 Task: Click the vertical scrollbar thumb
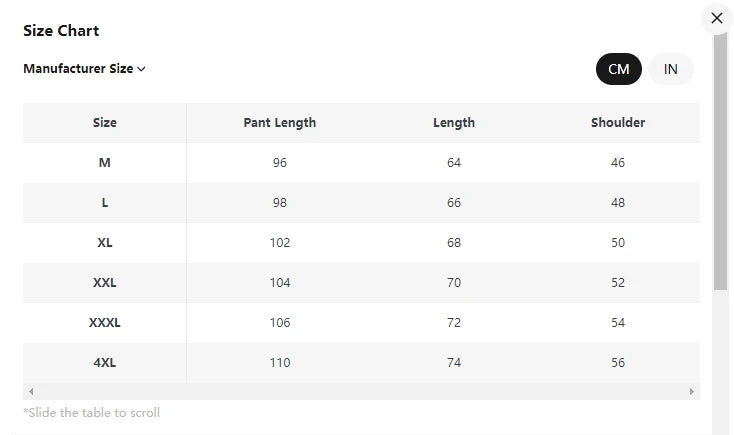tap(720, 162)
